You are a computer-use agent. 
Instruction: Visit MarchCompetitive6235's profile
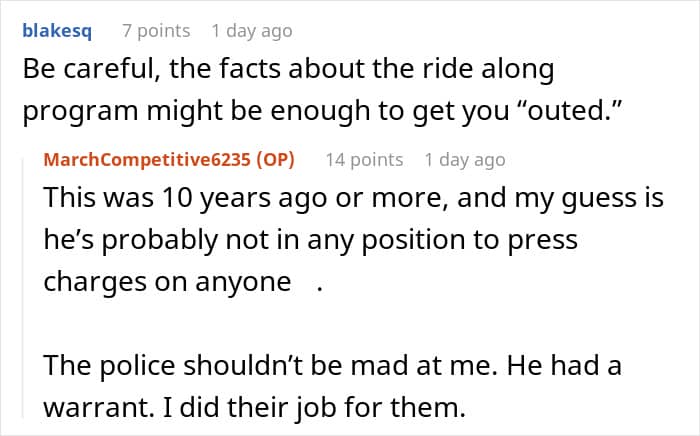(149, 160)
